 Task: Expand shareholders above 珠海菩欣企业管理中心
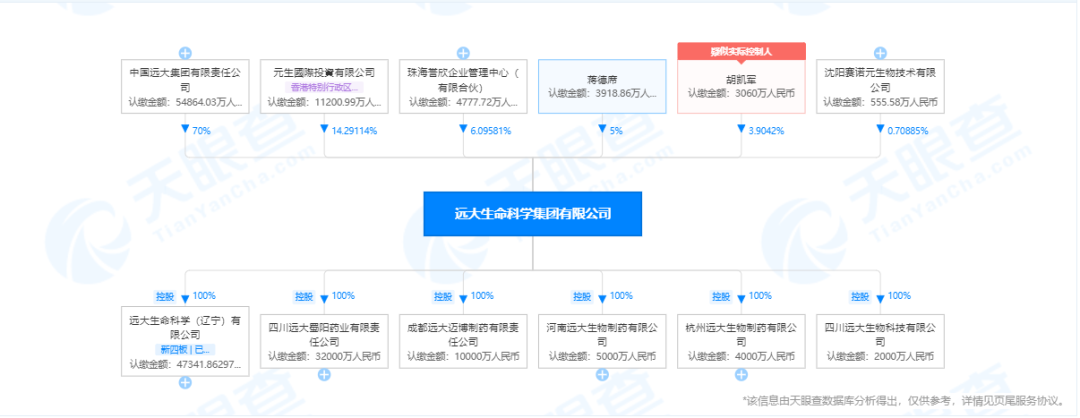click(463, 53)
